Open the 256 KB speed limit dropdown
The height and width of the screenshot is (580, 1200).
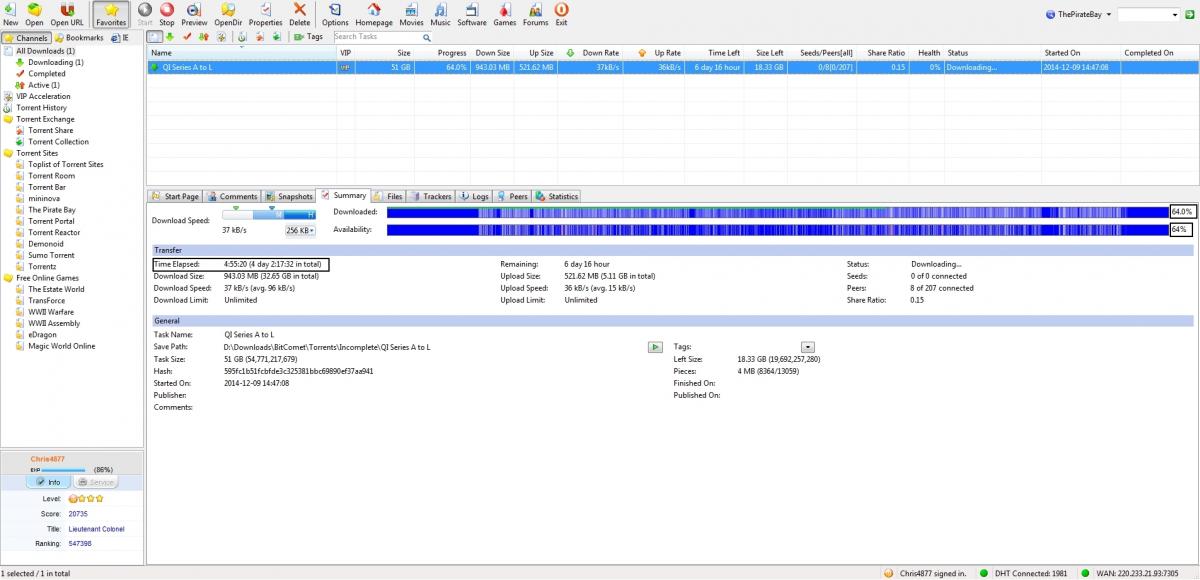[300, 231]
